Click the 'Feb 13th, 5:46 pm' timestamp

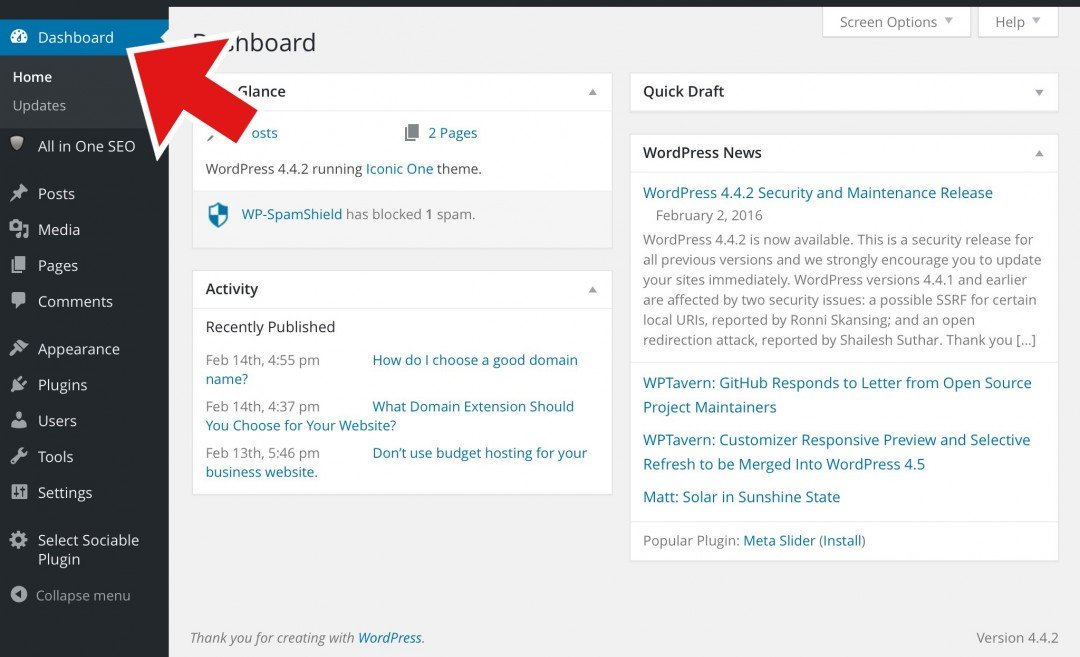pos(262,453)
